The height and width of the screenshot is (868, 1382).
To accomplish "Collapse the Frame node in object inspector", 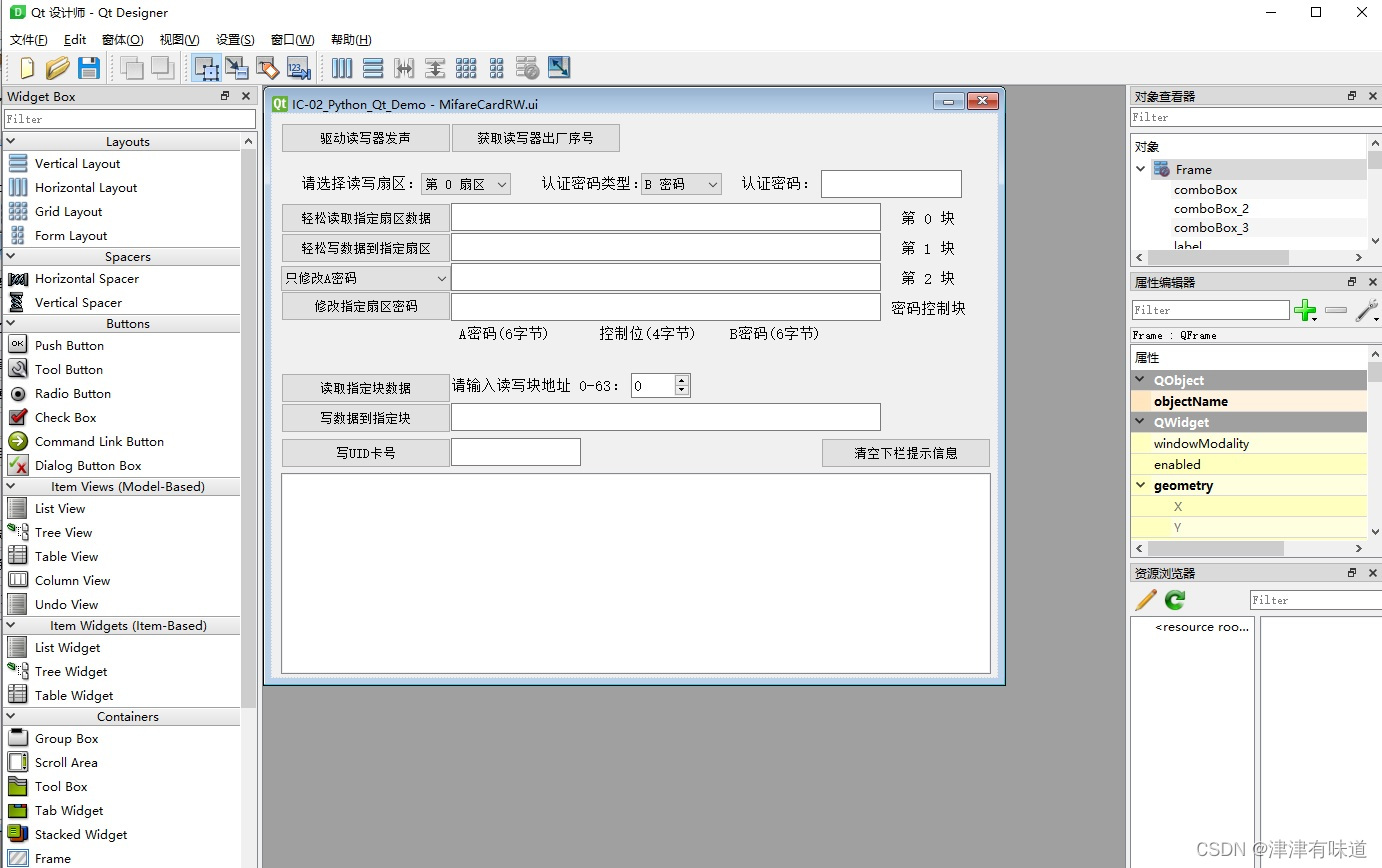I will tap(1141, 169).
